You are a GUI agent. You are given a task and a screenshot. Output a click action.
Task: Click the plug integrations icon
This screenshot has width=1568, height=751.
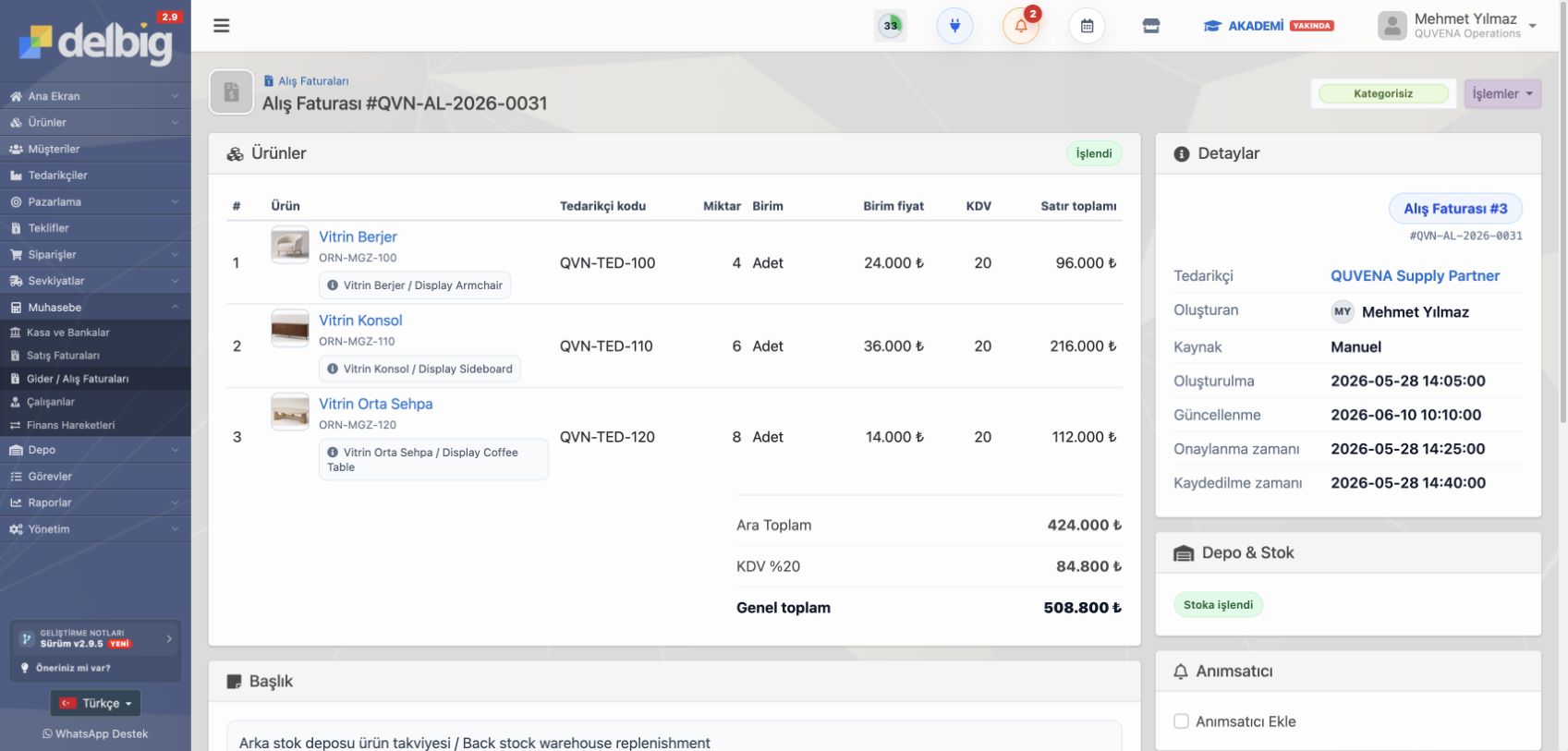pos(954,26)
